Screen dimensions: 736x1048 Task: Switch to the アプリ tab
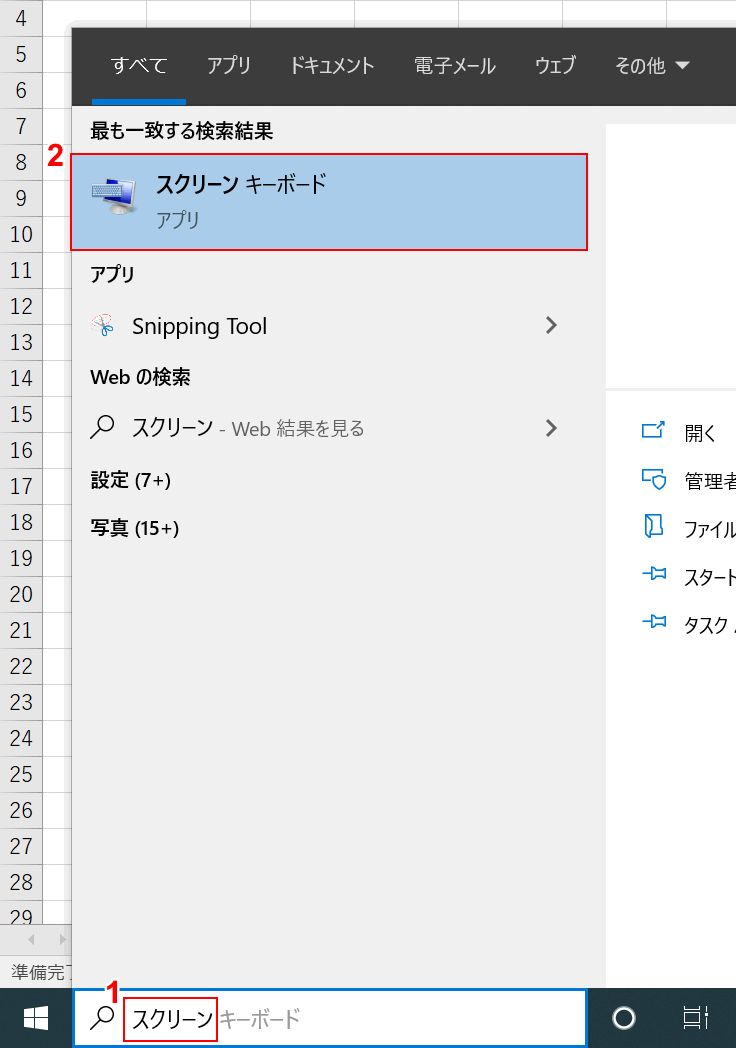pyautogui.click(x=229, y=66)
